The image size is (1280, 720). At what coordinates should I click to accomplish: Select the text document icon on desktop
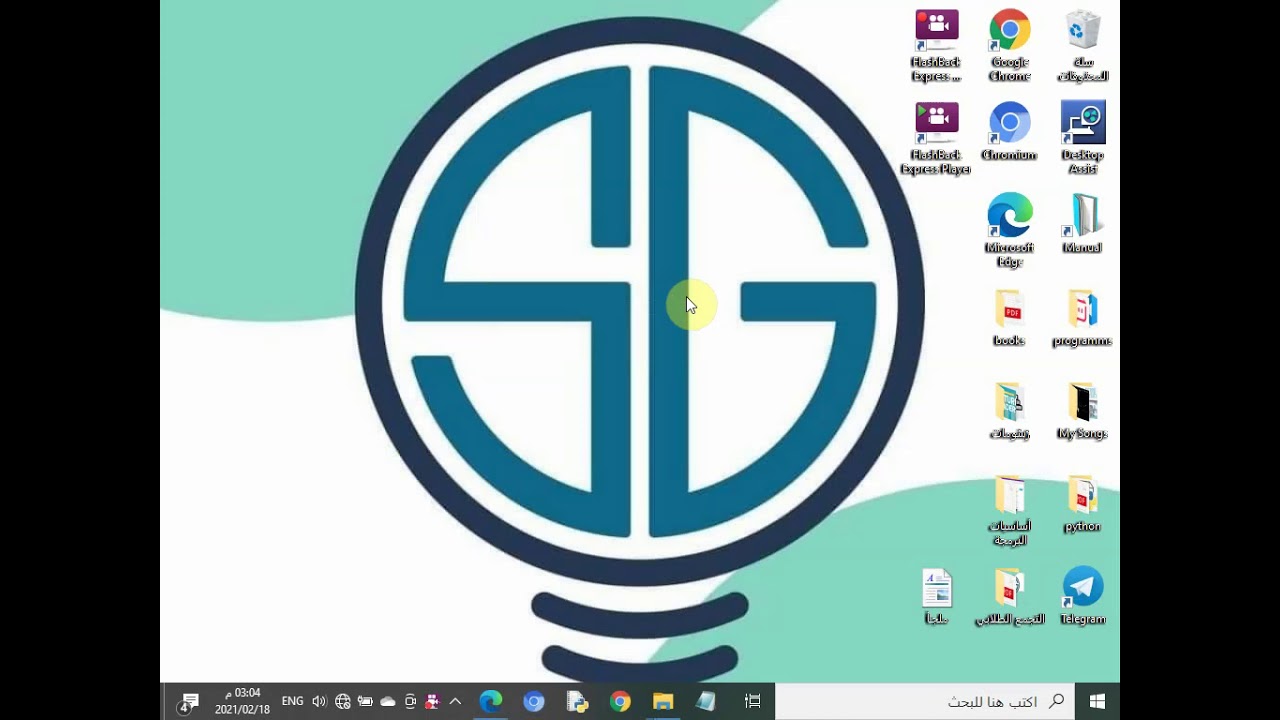pos(936,597)
